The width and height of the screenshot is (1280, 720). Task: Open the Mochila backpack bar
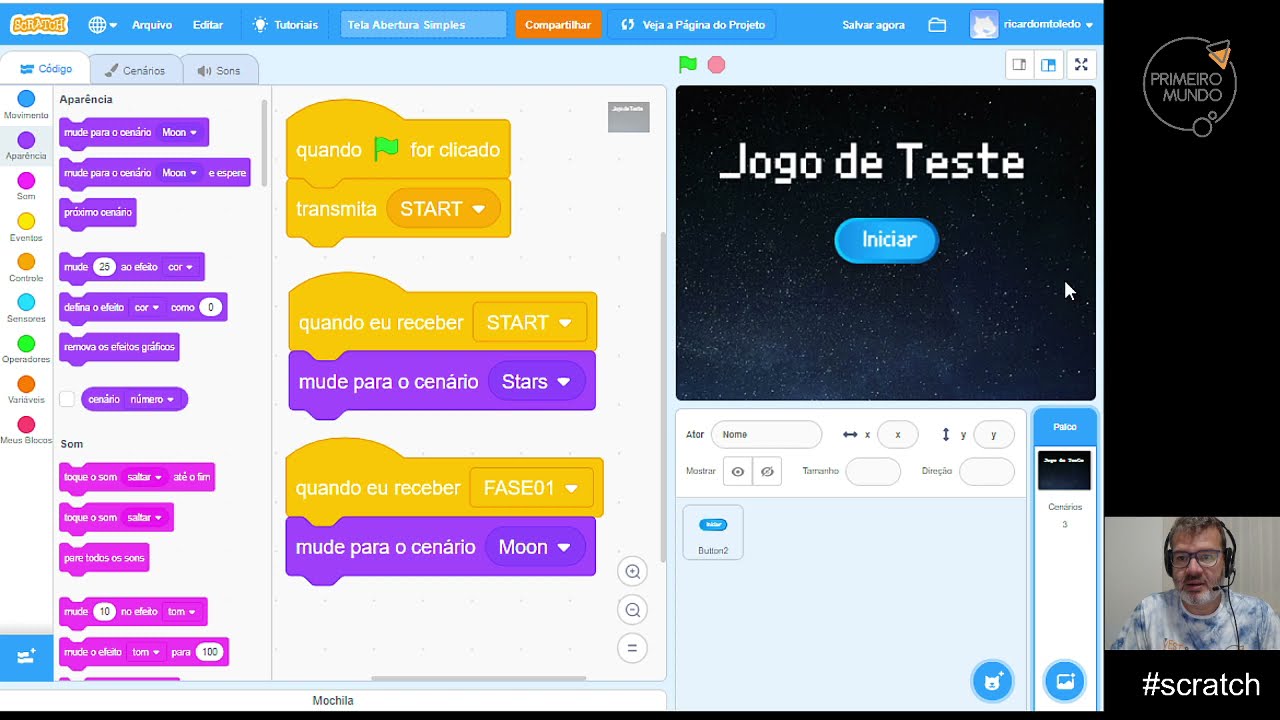[333, 701]
